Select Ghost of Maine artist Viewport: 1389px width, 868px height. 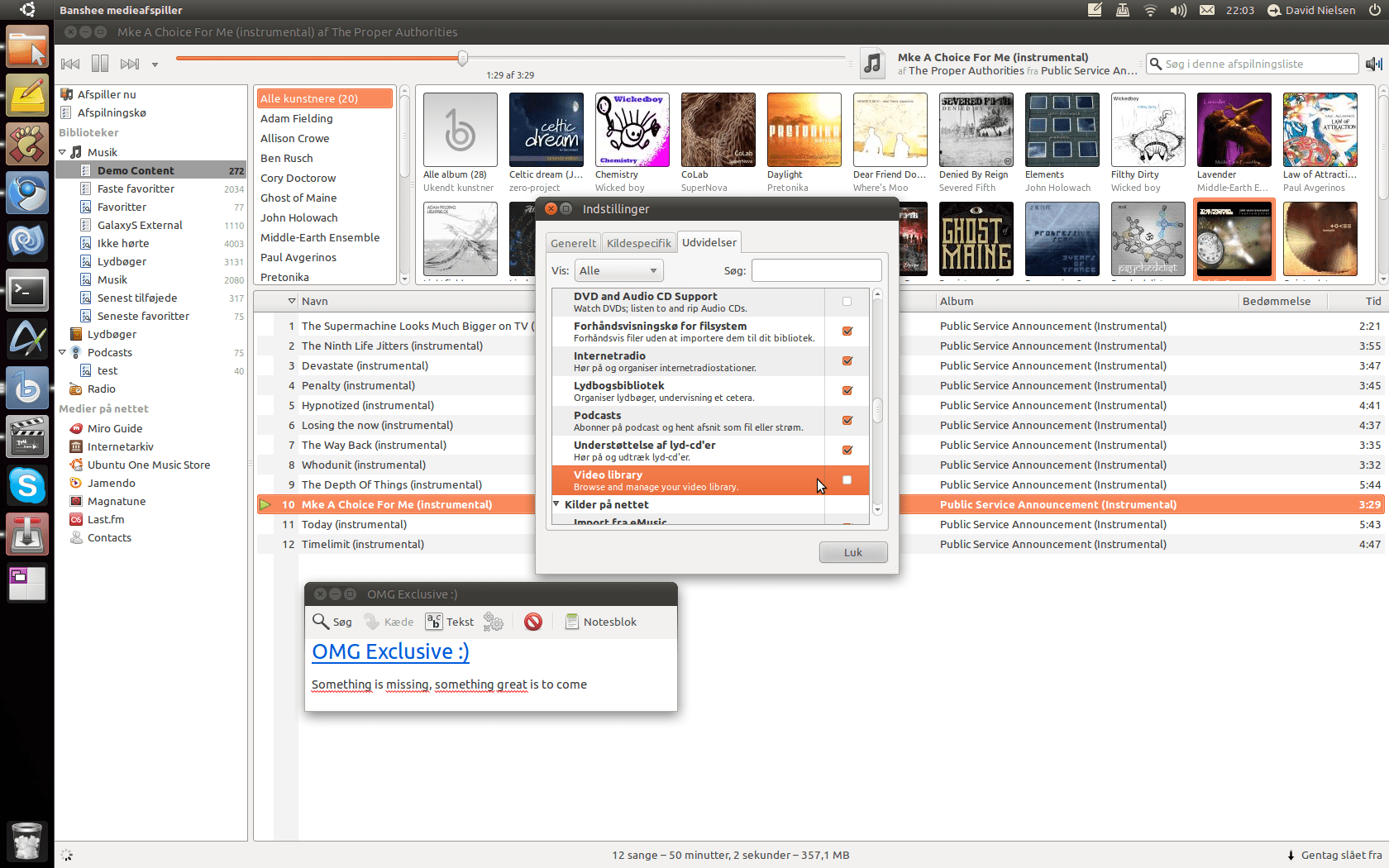pos(325,198)
